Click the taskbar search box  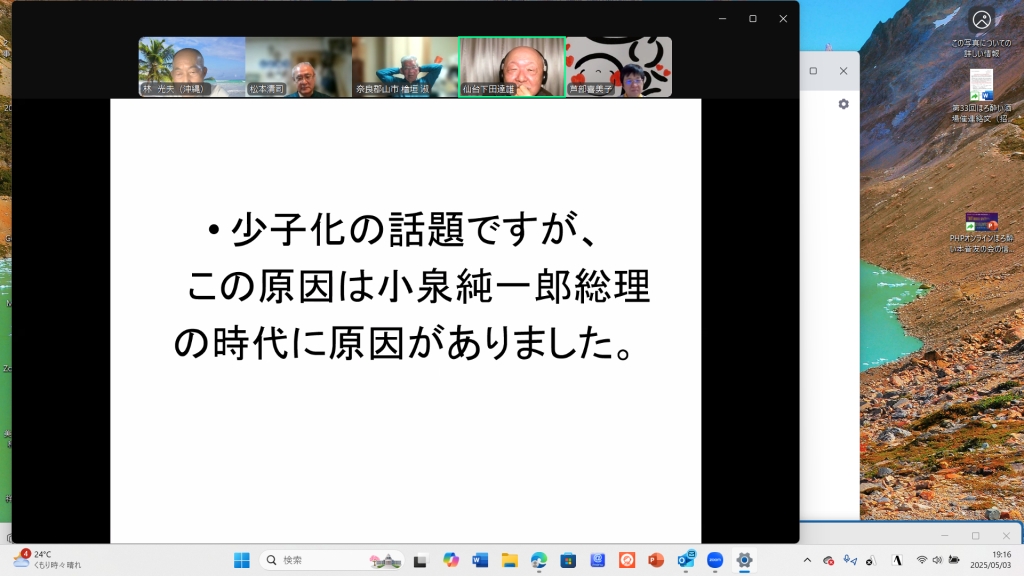click(x=332, y=560)
